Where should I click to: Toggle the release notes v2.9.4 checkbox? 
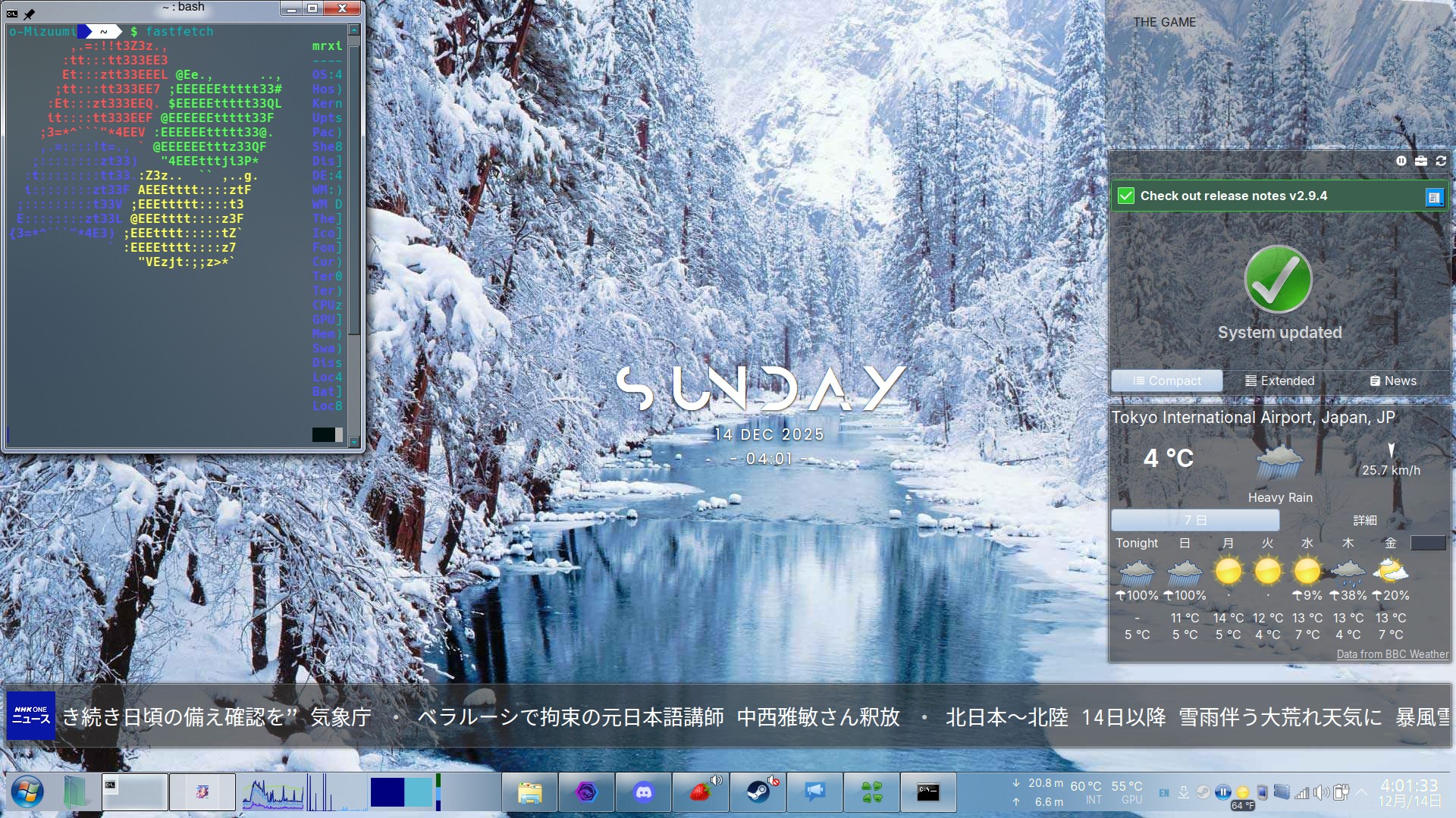pyautogui.click(x=1126, y=196)
